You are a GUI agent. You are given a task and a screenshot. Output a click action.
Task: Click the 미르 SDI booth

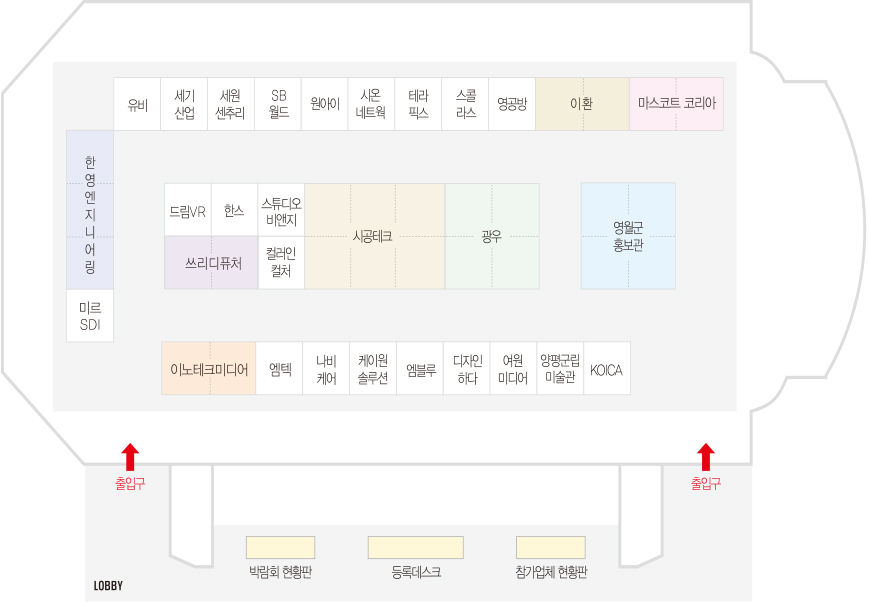pos(90,316)
